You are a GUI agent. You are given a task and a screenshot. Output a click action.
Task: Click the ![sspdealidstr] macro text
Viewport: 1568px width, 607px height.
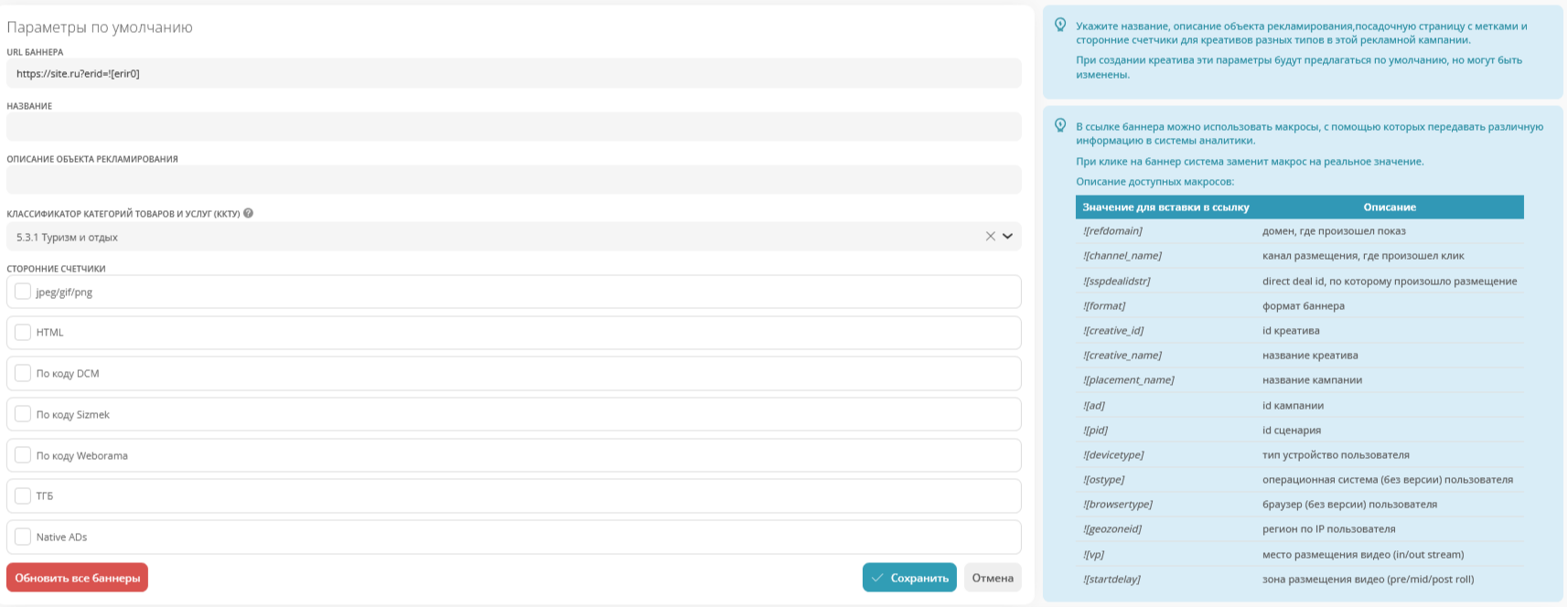coord(1117,281)
